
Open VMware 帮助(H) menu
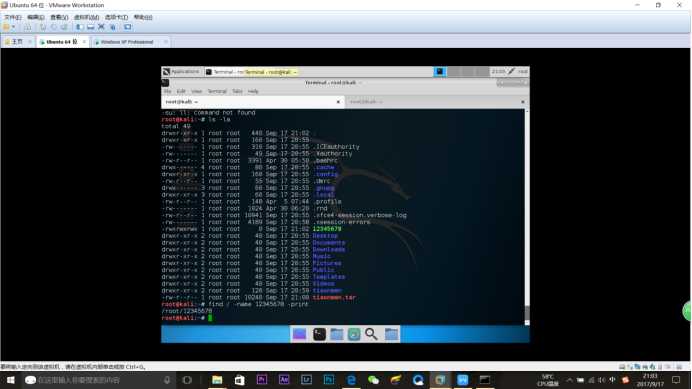143,17
